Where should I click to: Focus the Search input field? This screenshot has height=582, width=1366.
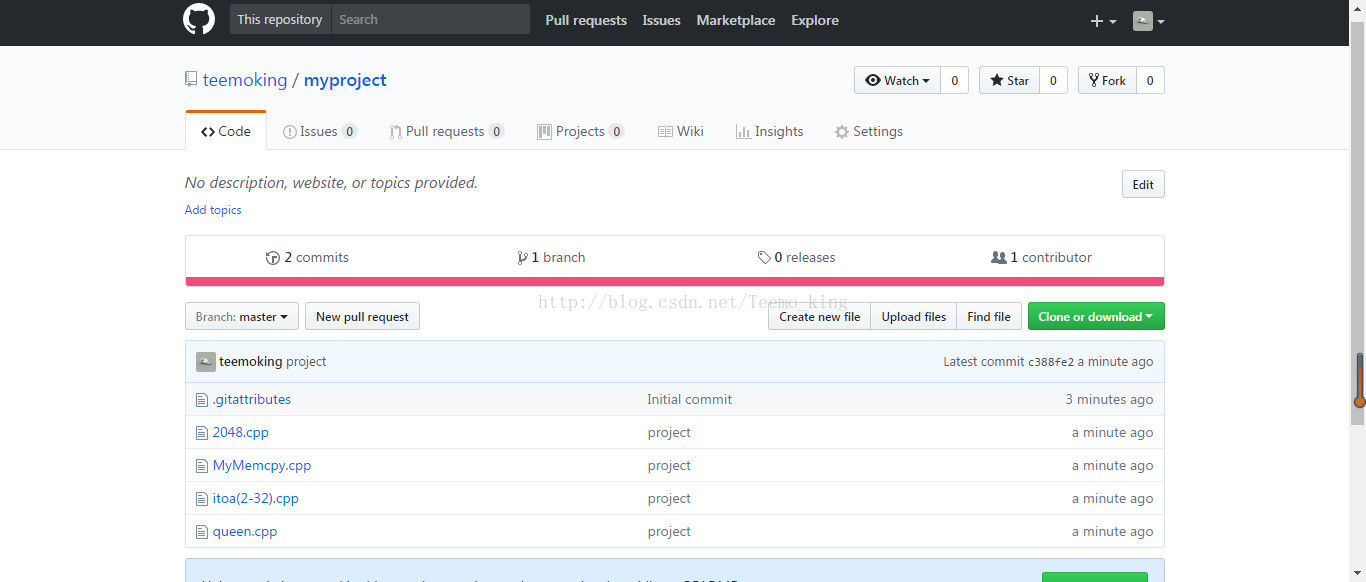[430, 19]
